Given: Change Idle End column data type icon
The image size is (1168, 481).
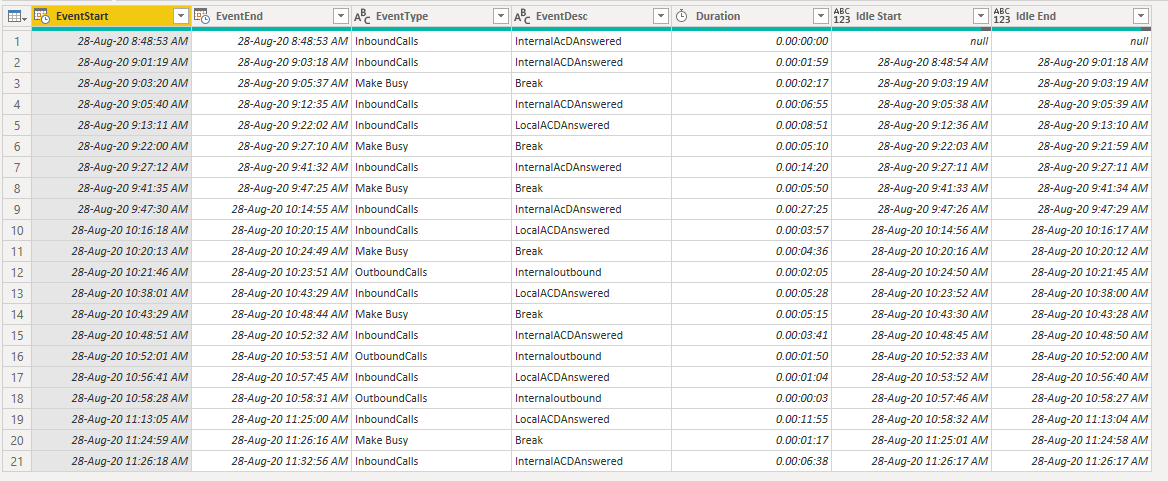Looking at the screenshot, I should pyautogui.click(x=1003, y=16).
